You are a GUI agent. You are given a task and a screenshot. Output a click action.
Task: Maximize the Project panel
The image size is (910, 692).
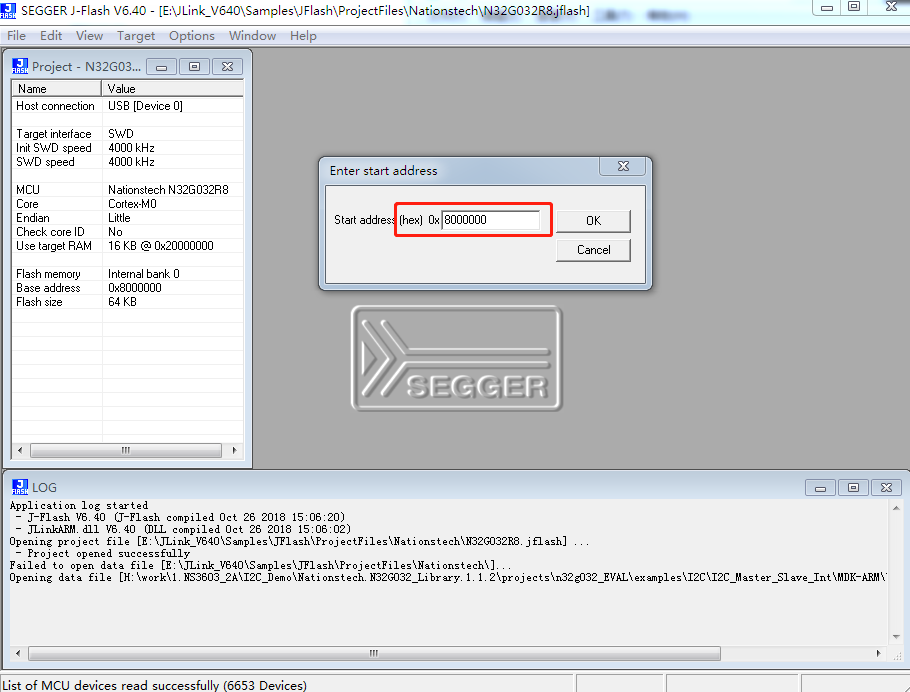[194, 67]
